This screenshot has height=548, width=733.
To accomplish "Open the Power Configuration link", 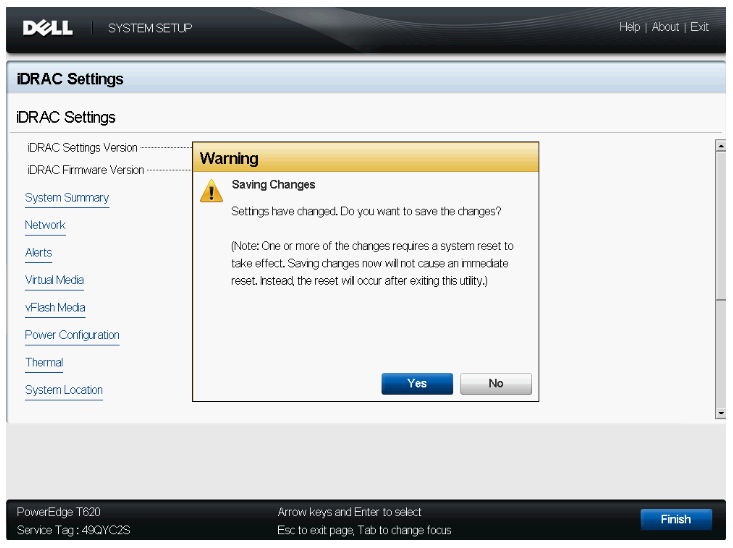I will [72, 335].
